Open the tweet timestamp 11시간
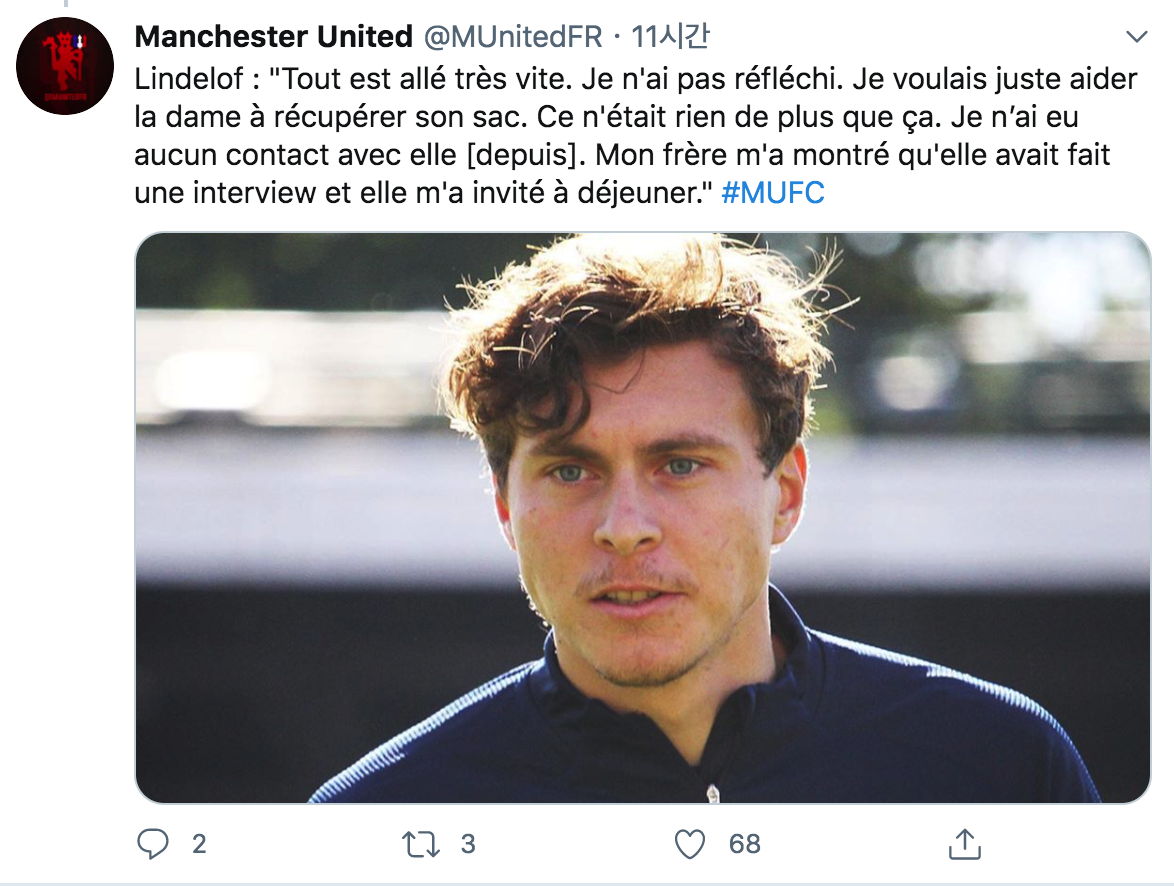Image resolution: width=1174 pixels, height=886 pixels. point(670,37)
